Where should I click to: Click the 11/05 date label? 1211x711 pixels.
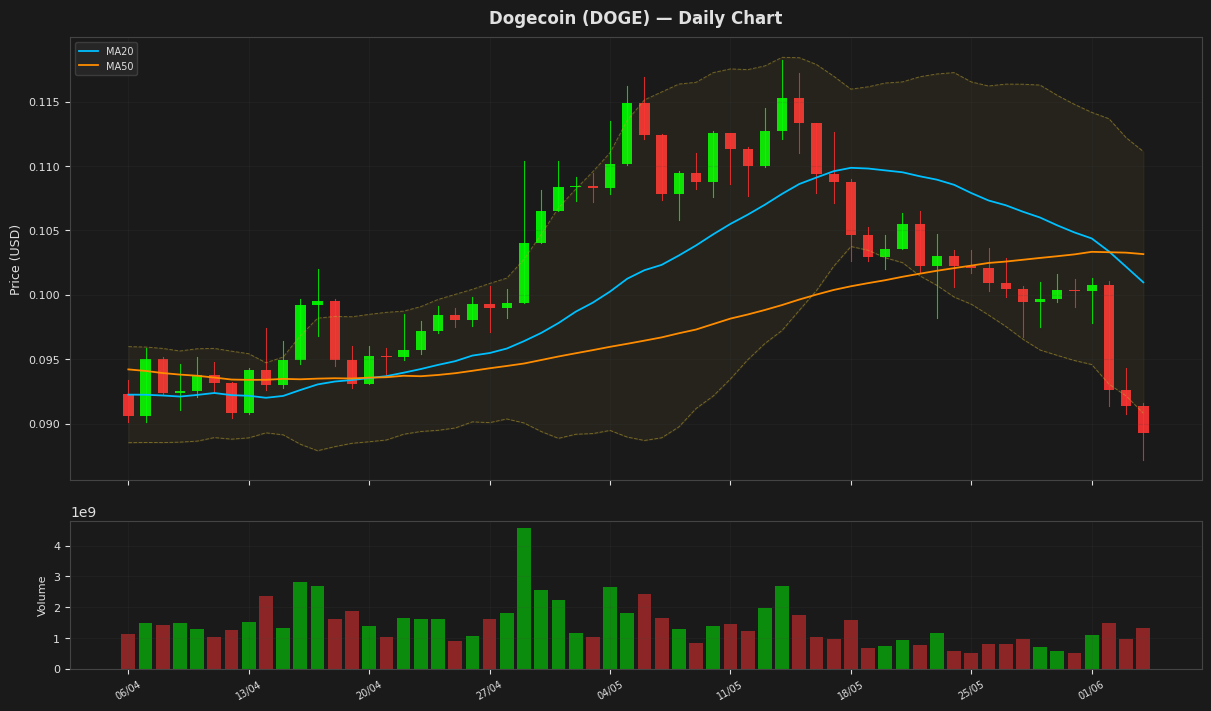point(730,690)
